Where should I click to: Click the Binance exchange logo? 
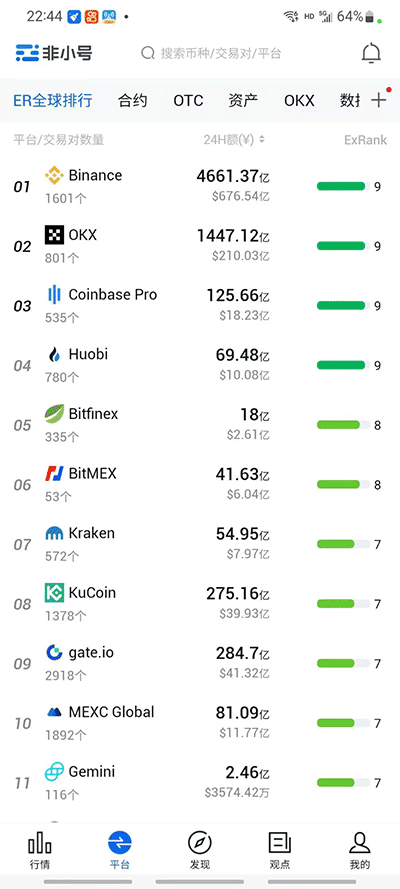[54, 176]
